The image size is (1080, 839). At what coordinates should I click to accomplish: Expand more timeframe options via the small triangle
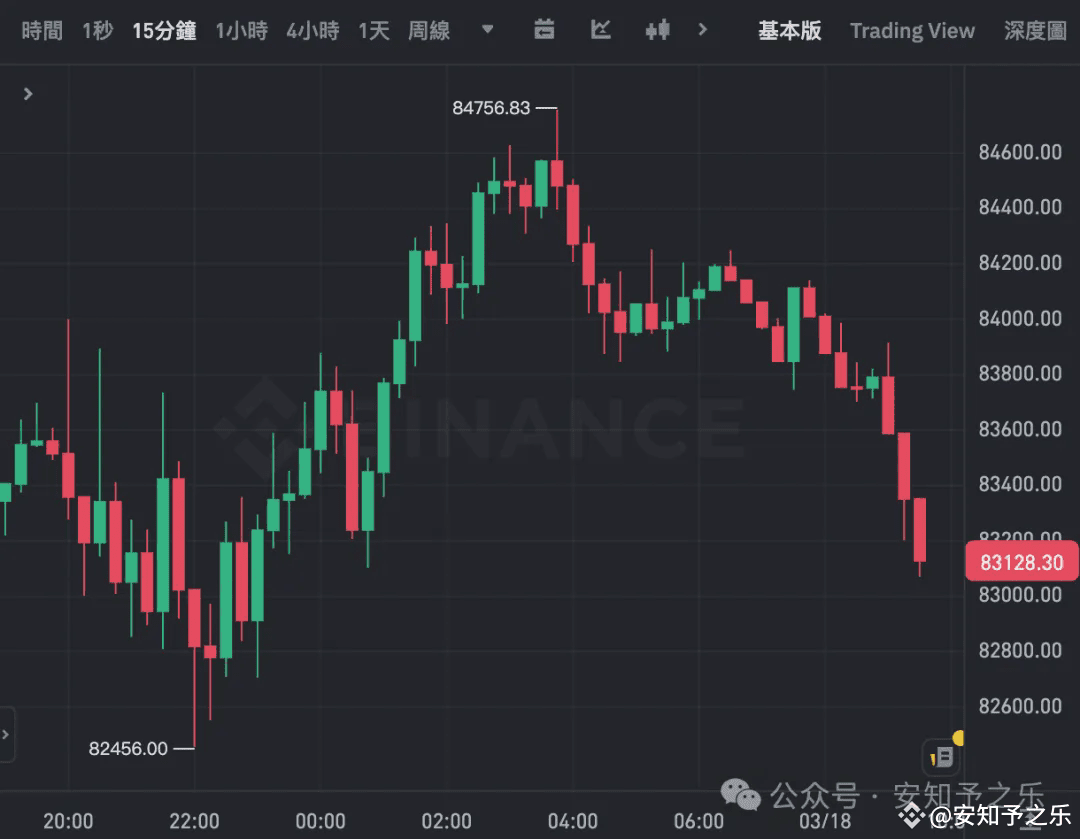(x=487, y=31)
